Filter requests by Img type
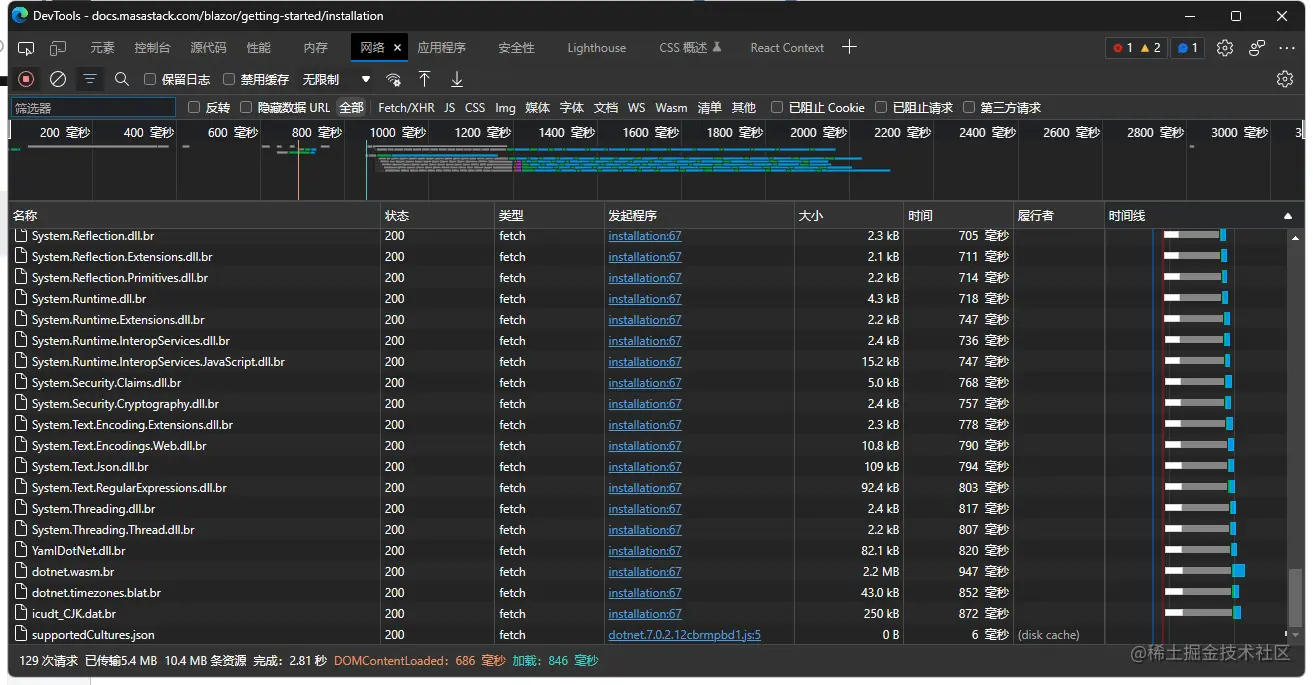The height and width of the screenshot is (685, 1313). [x=506, y=107]
